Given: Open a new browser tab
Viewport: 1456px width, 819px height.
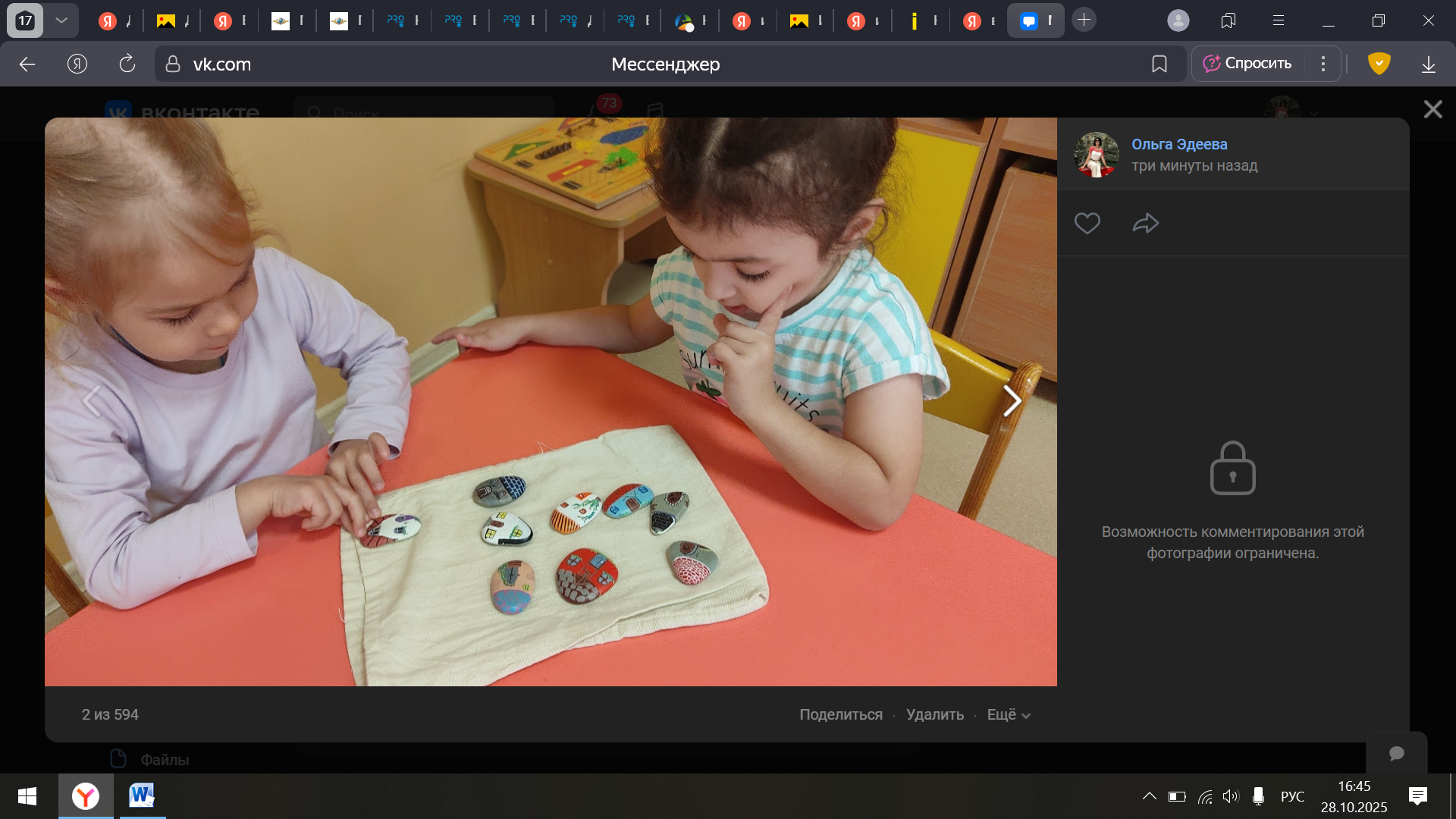Looking at the screenshot, I should (1084, 20).
